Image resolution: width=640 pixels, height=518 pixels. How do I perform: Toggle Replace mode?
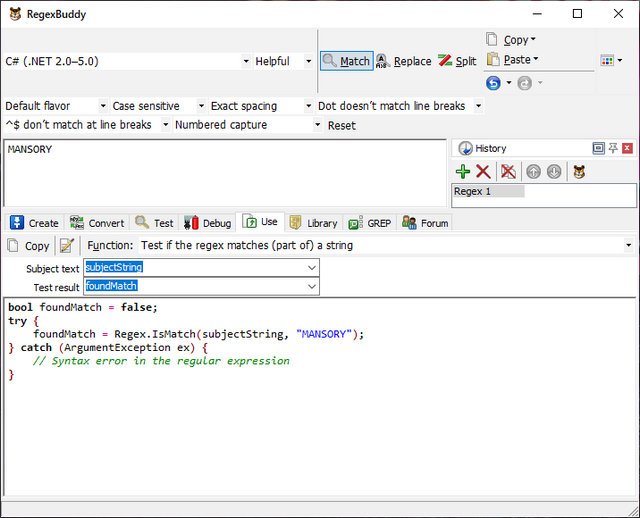pyautogui.click(x=403, y=61)
